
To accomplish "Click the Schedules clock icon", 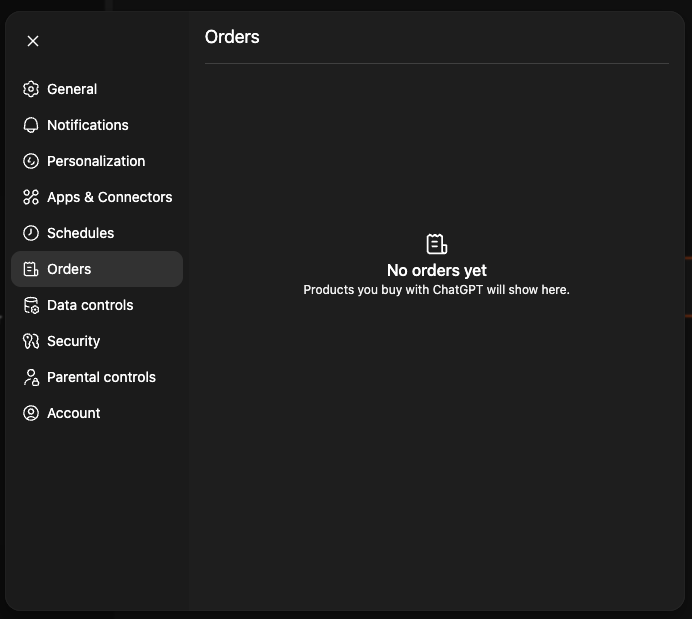I will (31, 233).
